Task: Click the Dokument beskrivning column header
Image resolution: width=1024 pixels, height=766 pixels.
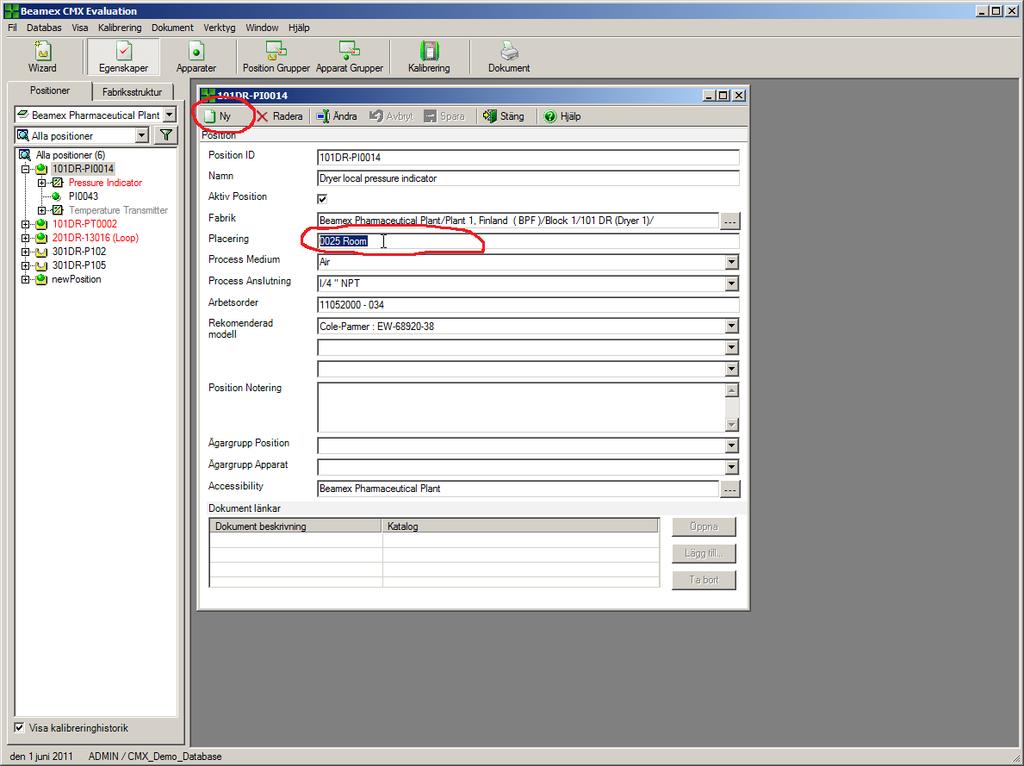Action: (x=295, y=526)
